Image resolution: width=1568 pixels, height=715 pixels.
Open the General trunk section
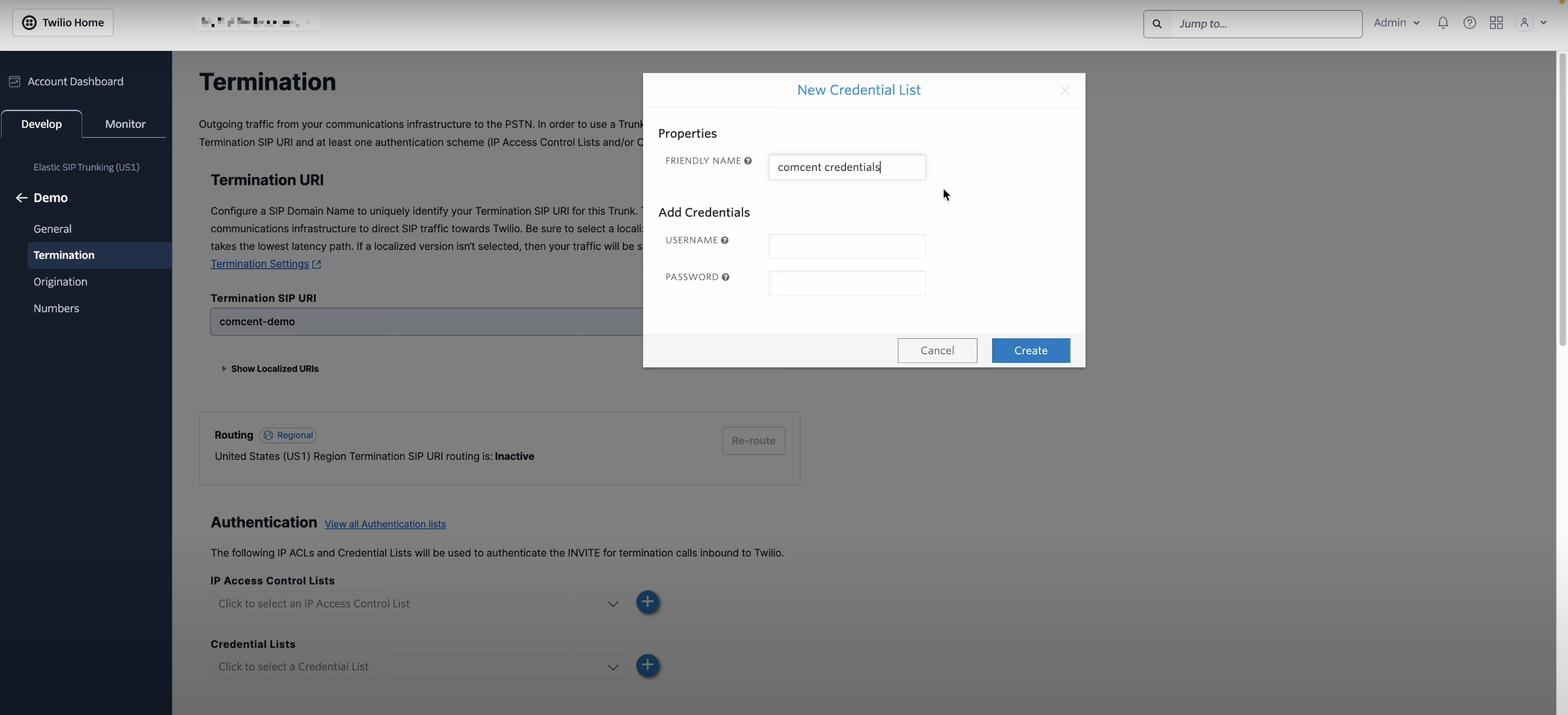pos(53,229)
